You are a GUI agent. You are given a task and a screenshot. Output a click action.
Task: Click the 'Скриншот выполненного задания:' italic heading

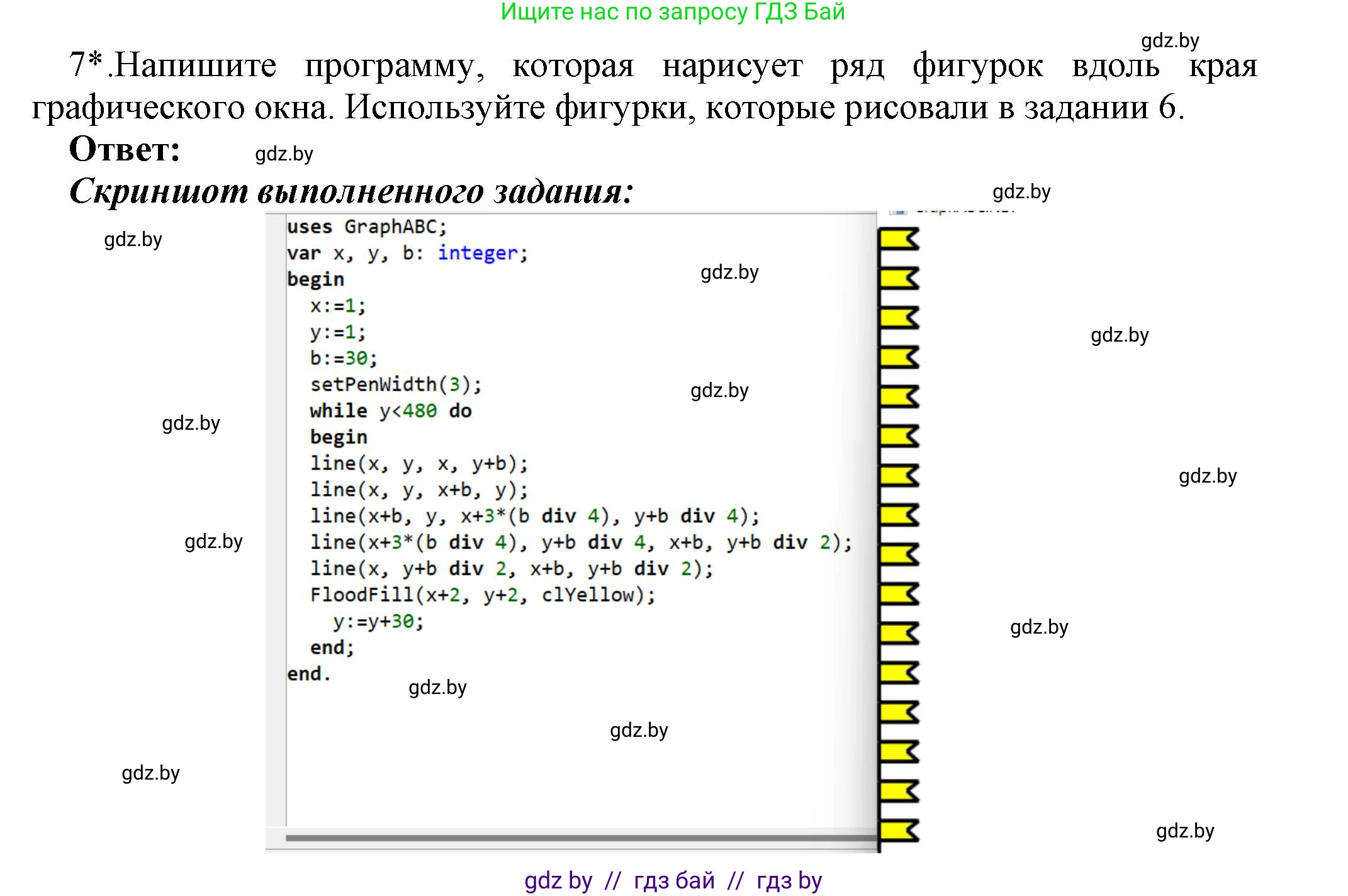click(351, 191)
